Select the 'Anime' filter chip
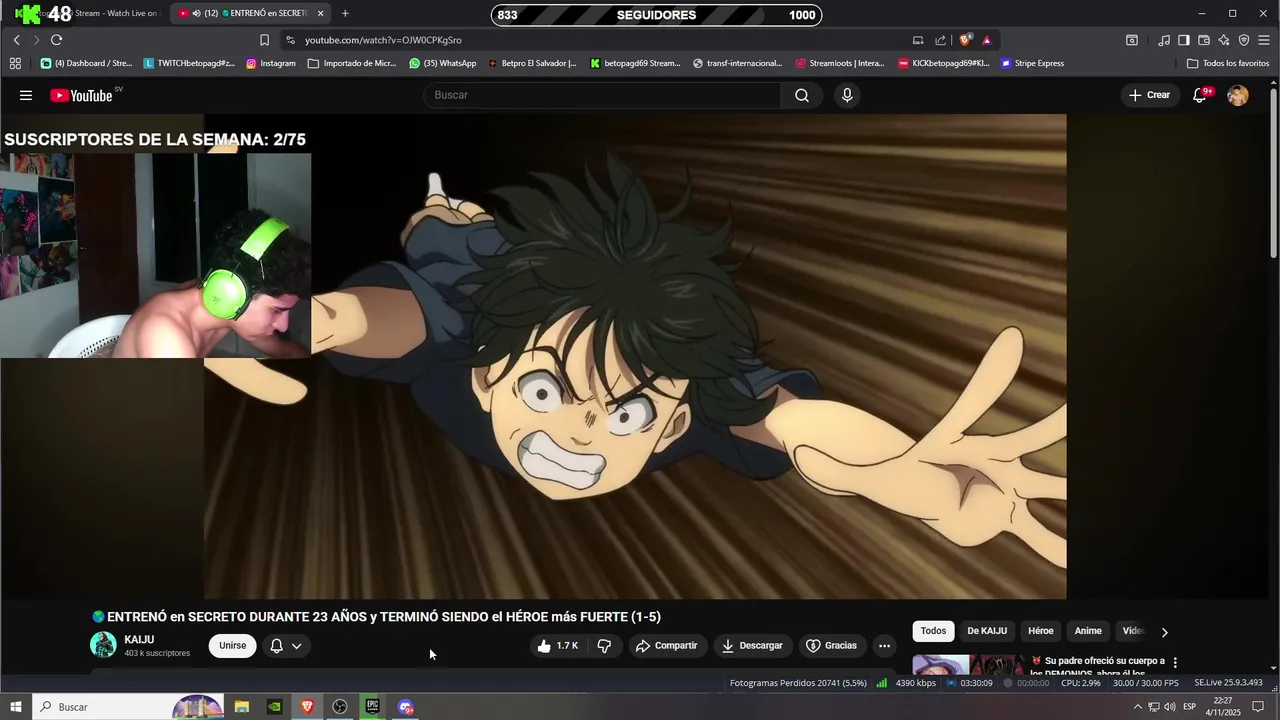The width and height of the screenshot is (1280, 720). [x=1088, y=631]
